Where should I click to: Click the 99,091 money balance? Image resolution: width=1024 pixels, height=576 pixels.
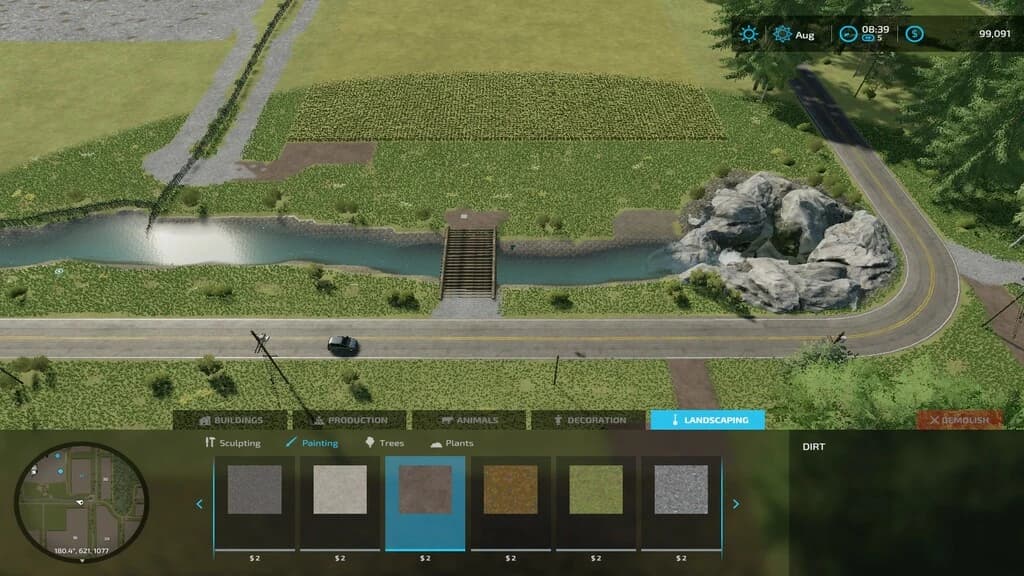click(x=994, y=34)
